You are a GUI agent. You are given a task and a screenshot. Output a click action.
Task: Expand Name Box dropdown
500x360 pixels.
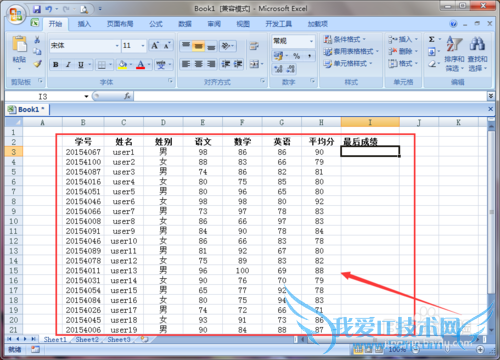[x=86, y=96]
